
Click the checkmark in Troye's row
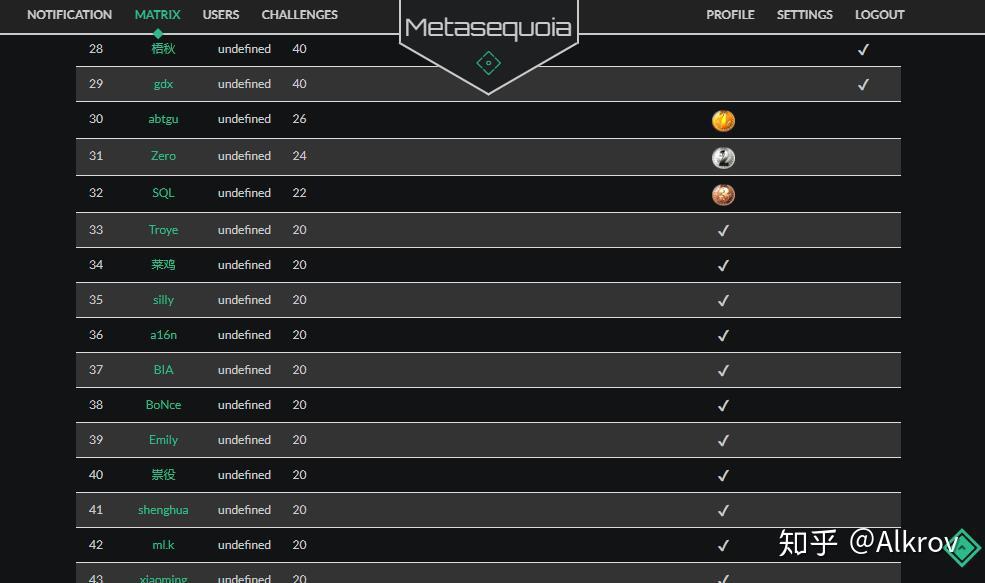[723, 231]
